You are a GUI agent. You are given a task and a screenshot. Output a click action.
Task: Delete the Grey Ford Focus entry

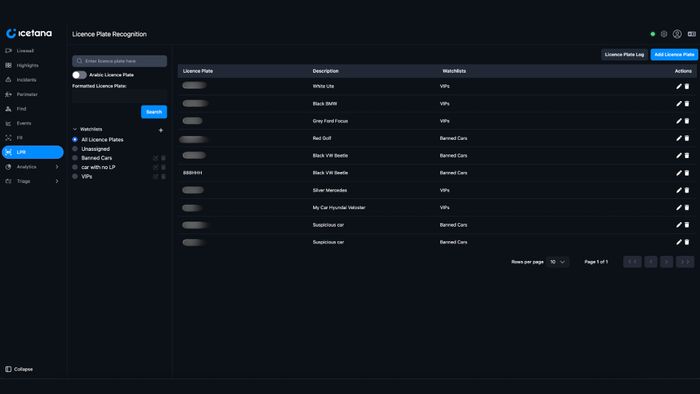point(687,121)
